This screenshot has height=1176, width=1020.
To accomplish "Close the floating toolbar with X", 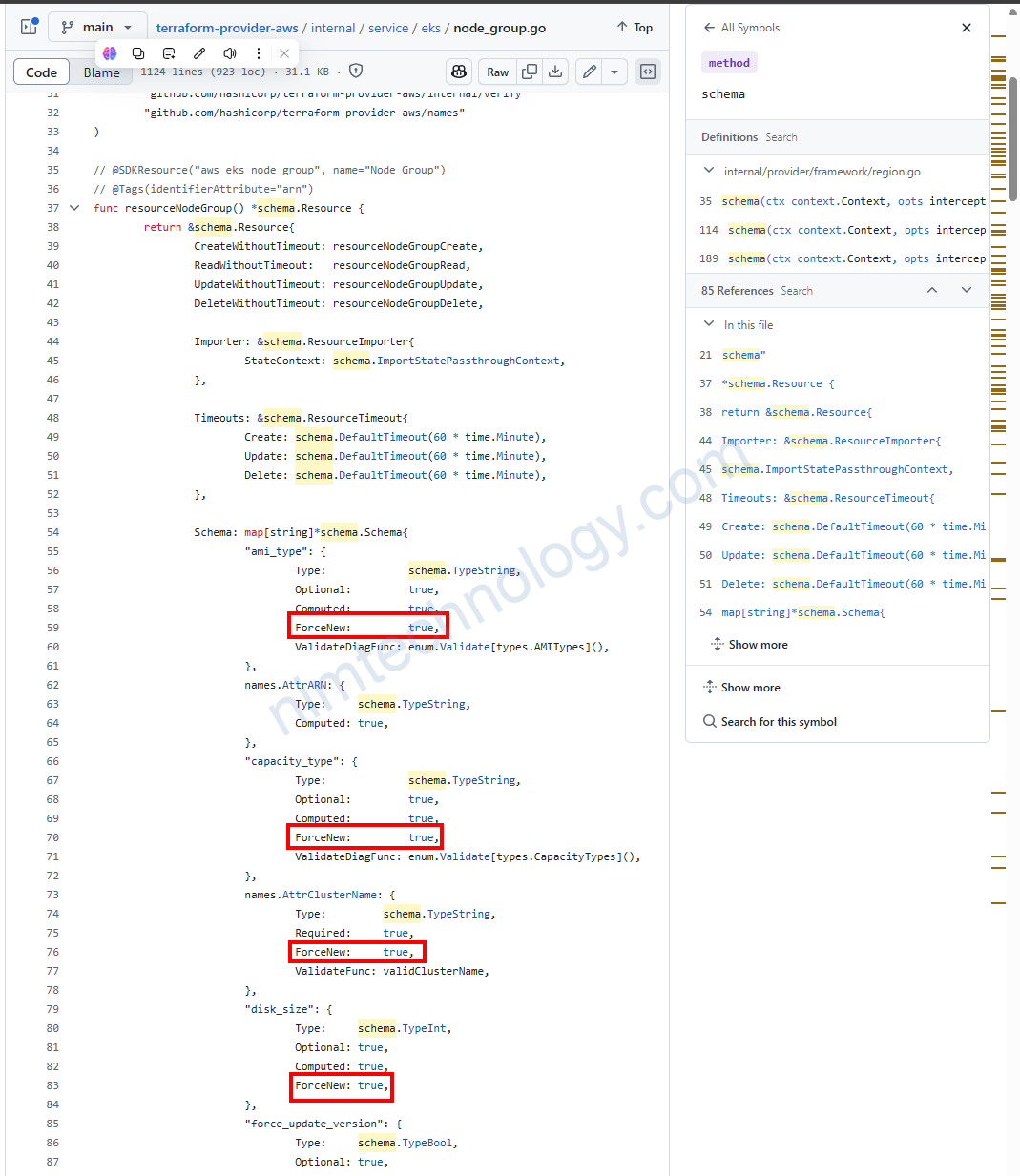I will click(284, 53).
